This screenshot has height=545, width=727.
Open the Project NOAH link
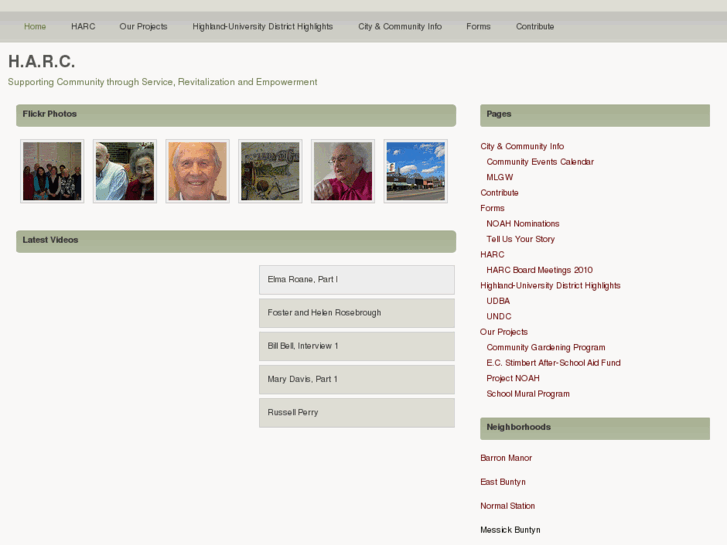[513, 378]
